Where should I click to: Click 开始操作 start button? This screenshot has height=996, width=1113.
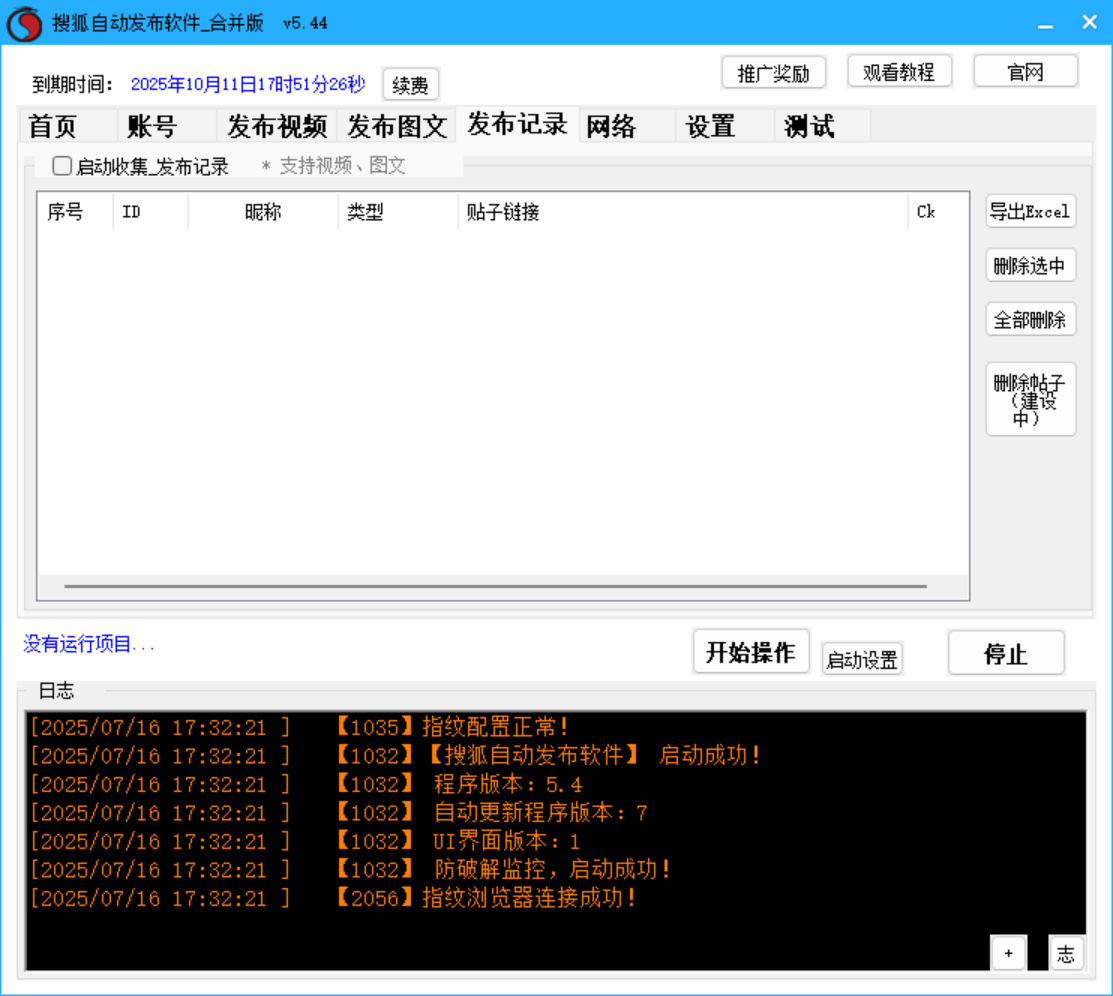[x=751, y=652]
